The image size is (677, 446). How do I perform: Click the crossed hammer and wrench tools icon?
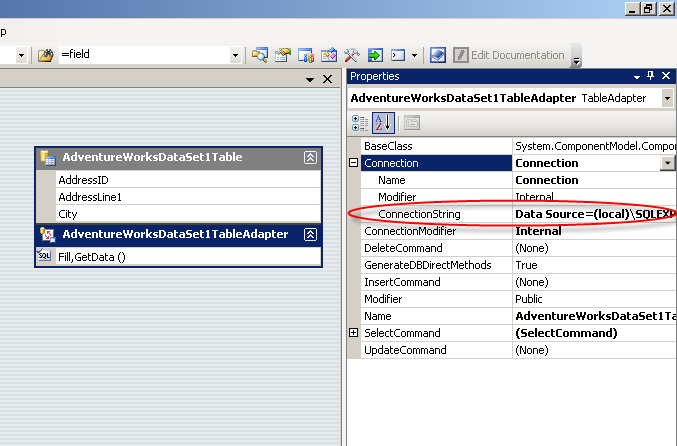pyautogui.click(x=351, y=55)
